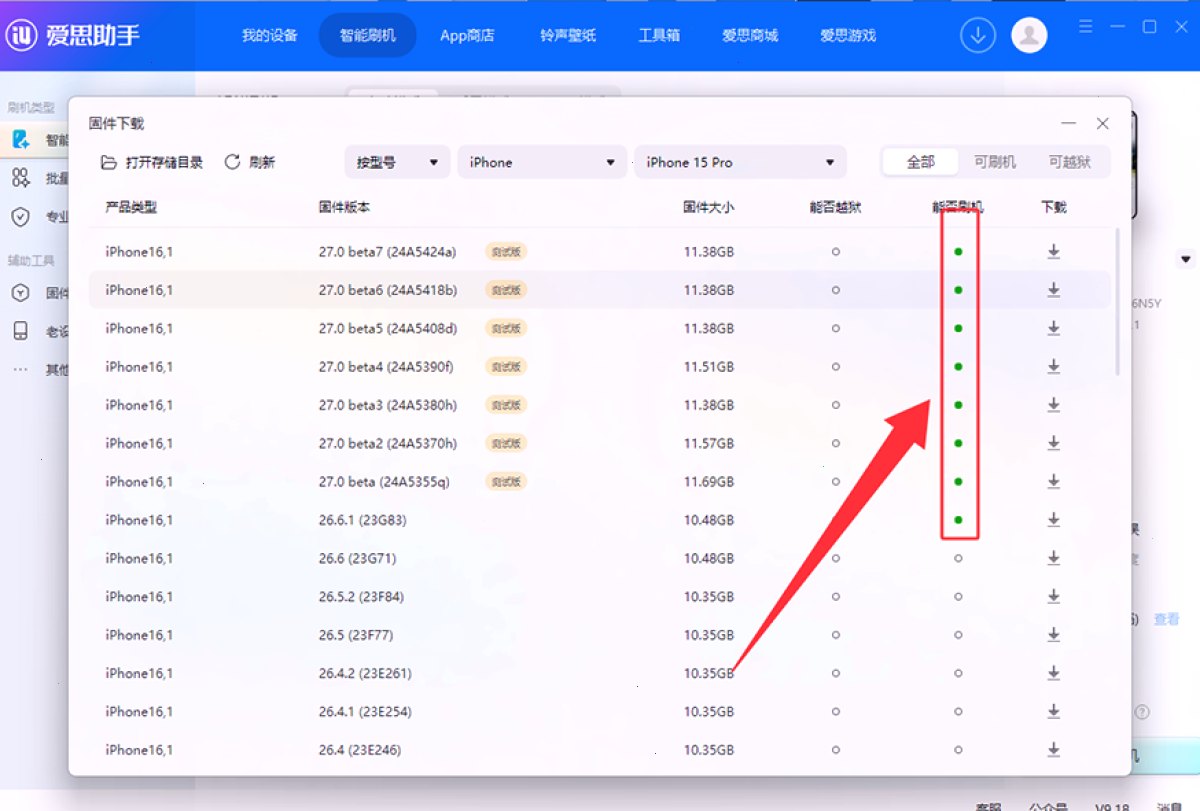Expand the dropdown arrow behind the dialog
The image size is (1200, 811).
(x=1186, y=259)
